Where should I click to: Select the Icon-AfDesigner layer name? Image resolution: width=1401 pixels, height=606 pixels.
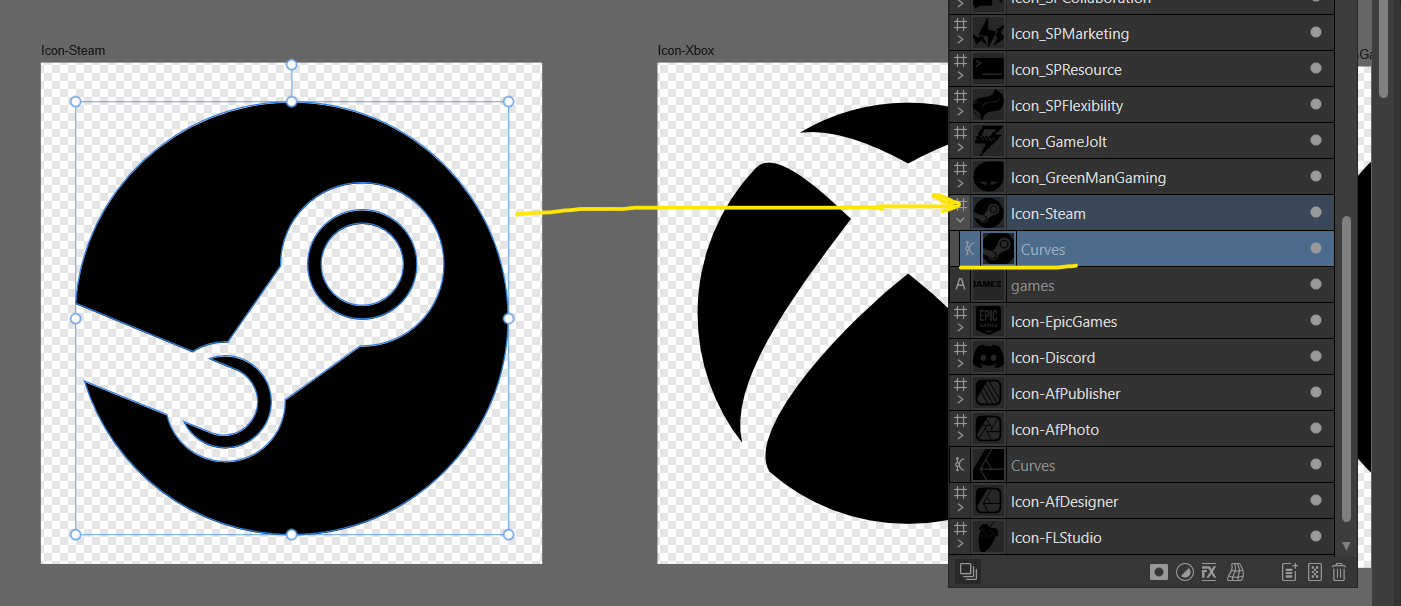(x=1064, y=501)
